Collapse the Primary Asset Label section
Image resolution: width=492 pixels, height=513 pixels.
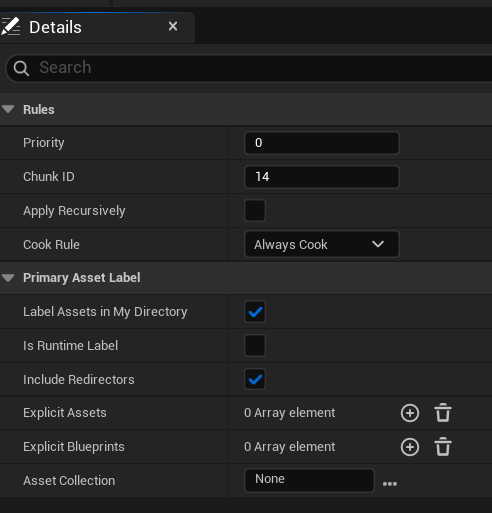coord(8,277)
